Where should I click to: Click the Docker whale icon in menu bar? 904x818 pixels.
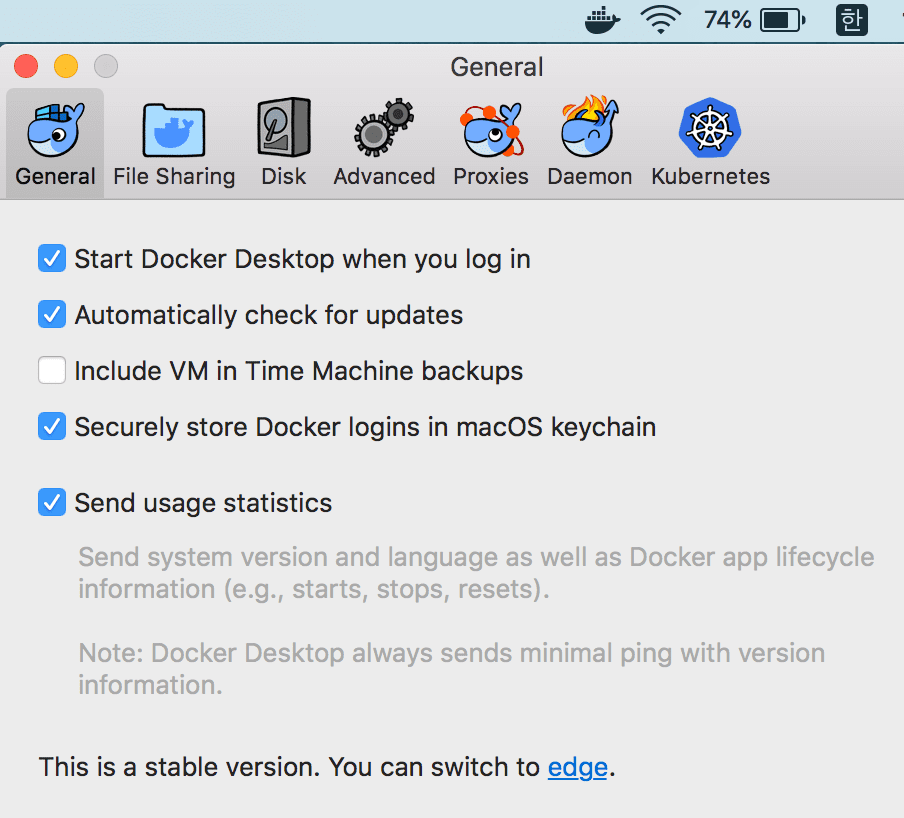[x=601, y=19]
